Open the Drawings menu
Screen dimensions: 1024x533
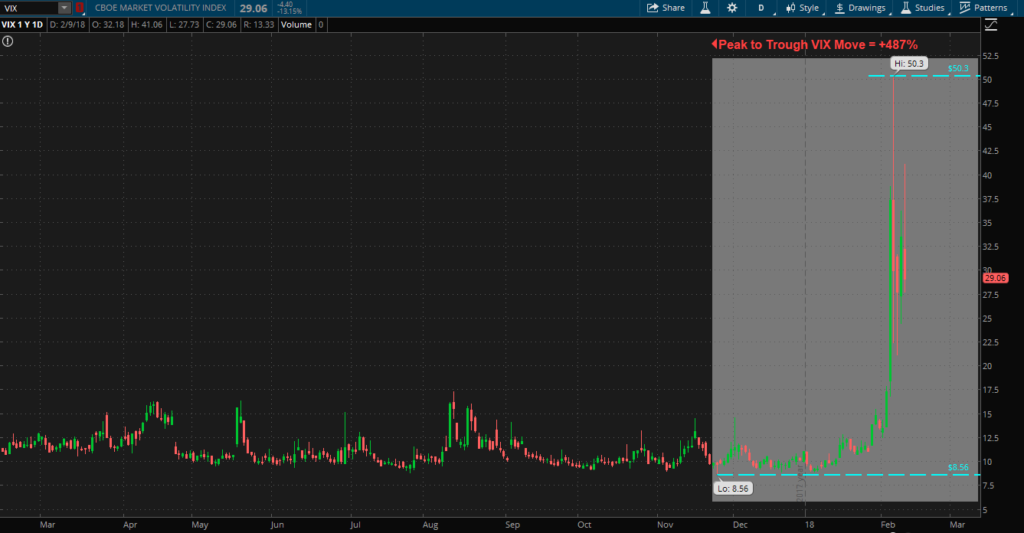[x=861, y=8]
